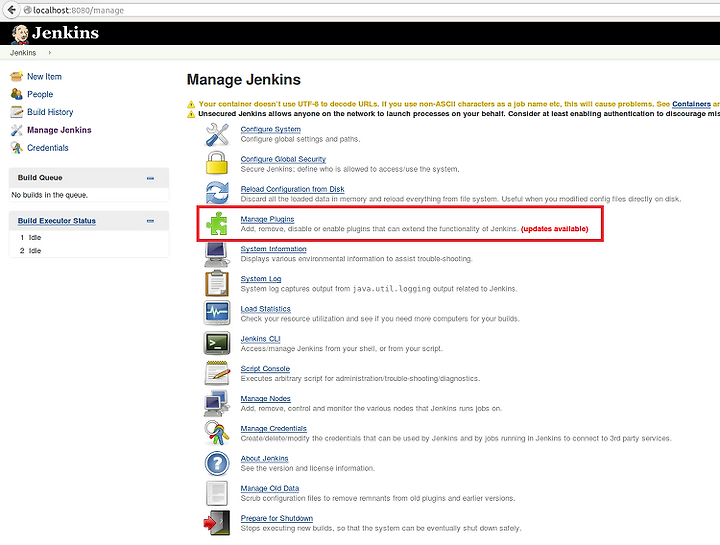Open the Configure Global Security link
The height and width of the screenshot is (545, 720).
click(283, 159)
